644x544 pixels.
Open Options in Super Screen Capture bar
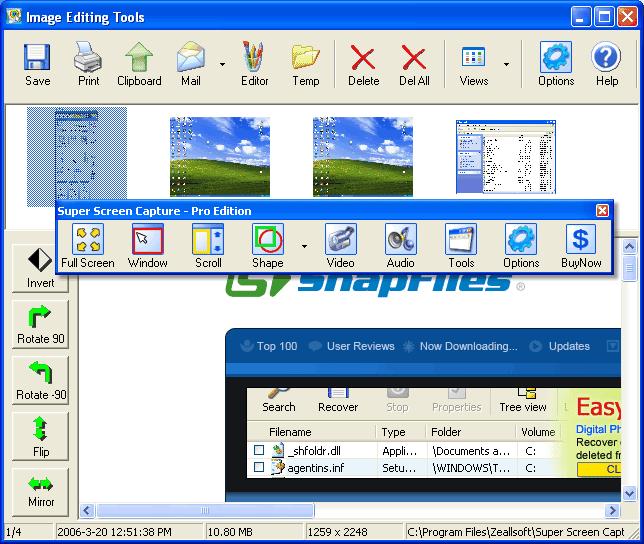coord(521,239)
